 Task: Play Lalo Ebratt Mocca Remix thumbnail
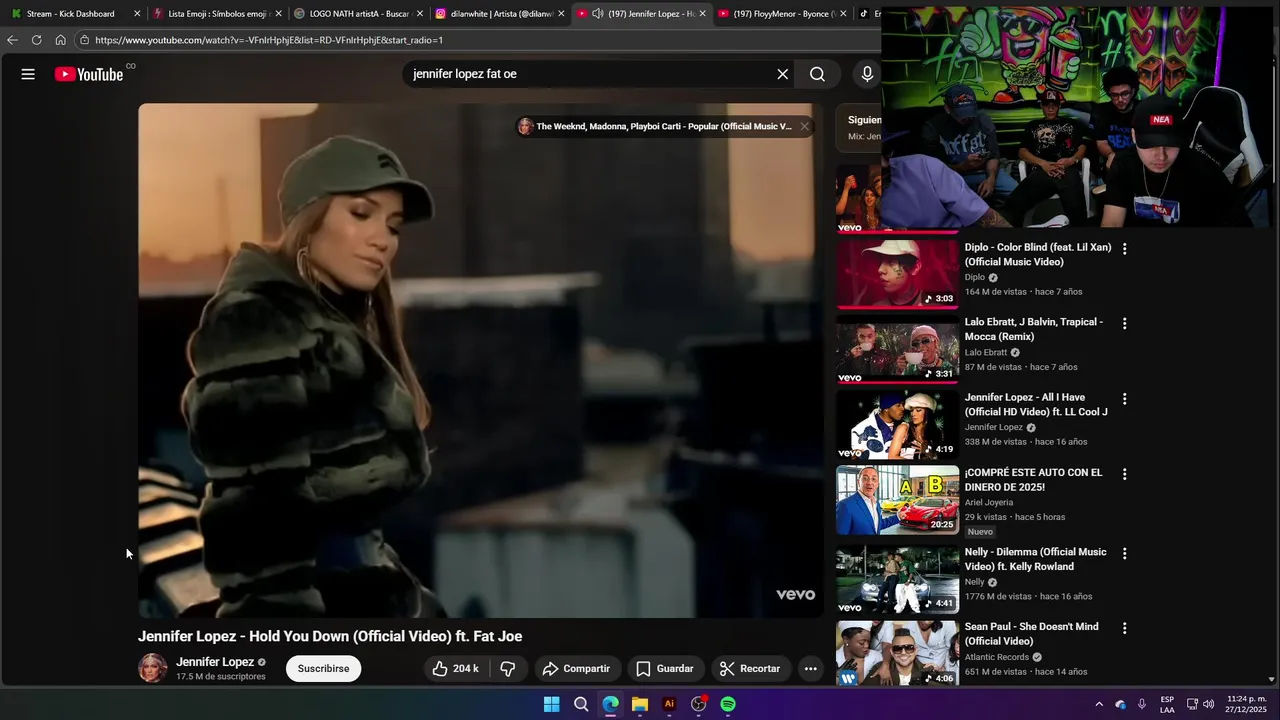(x=897, y=349)
